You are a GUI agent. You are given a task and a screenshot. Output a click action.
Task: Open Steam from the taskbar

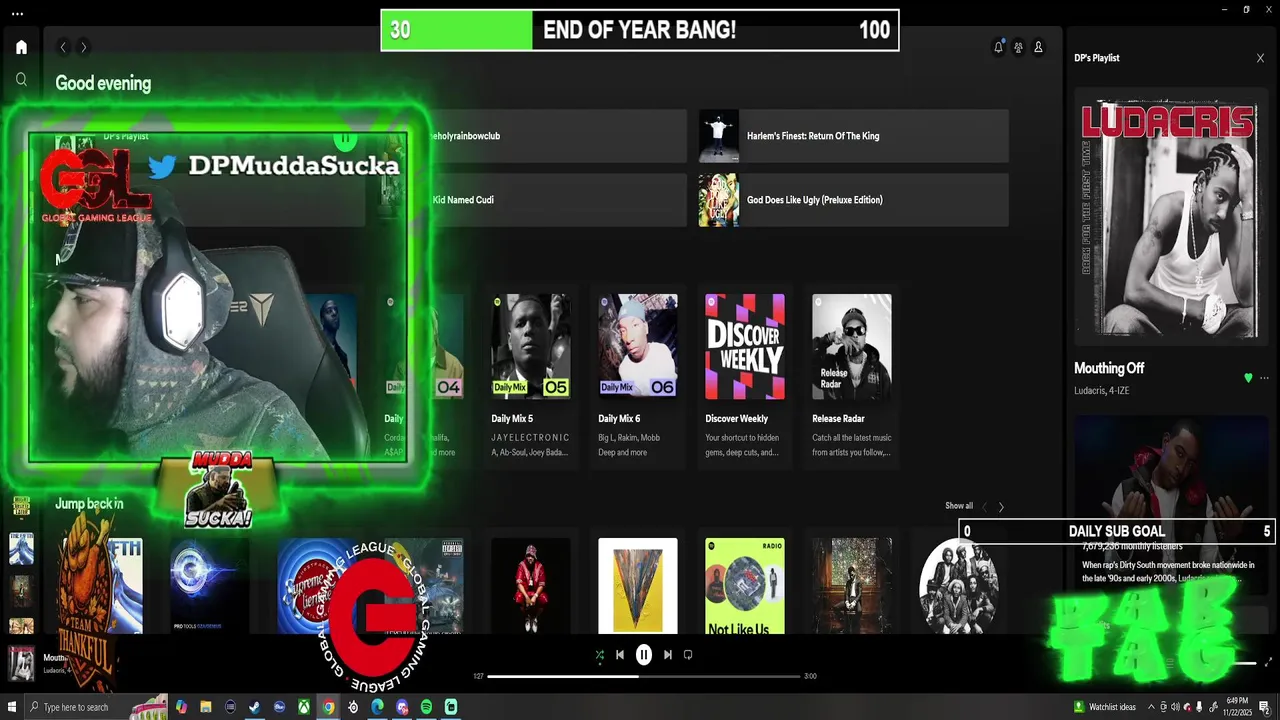(x=255, y=707)
